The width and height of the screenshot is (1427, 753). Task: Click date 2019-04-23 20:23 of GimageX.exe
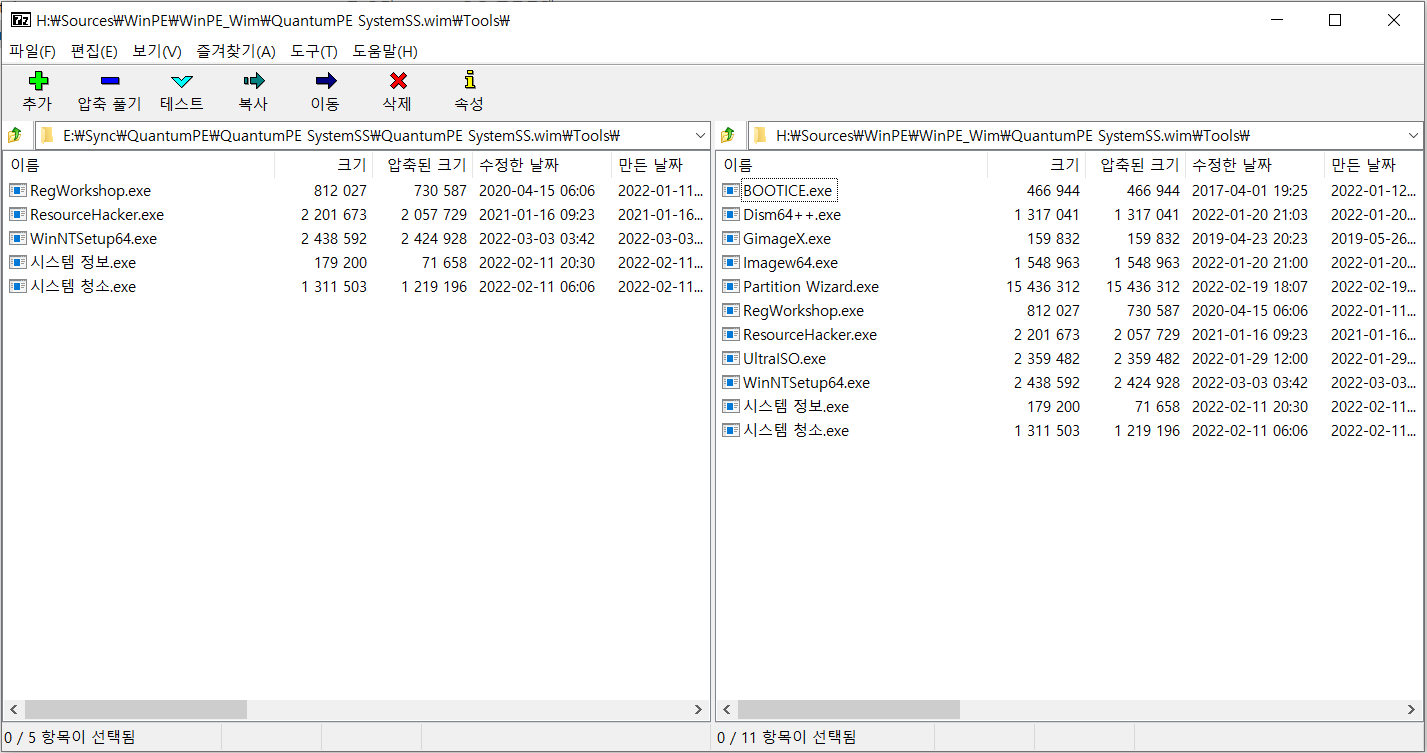[x=1250, y=238]
